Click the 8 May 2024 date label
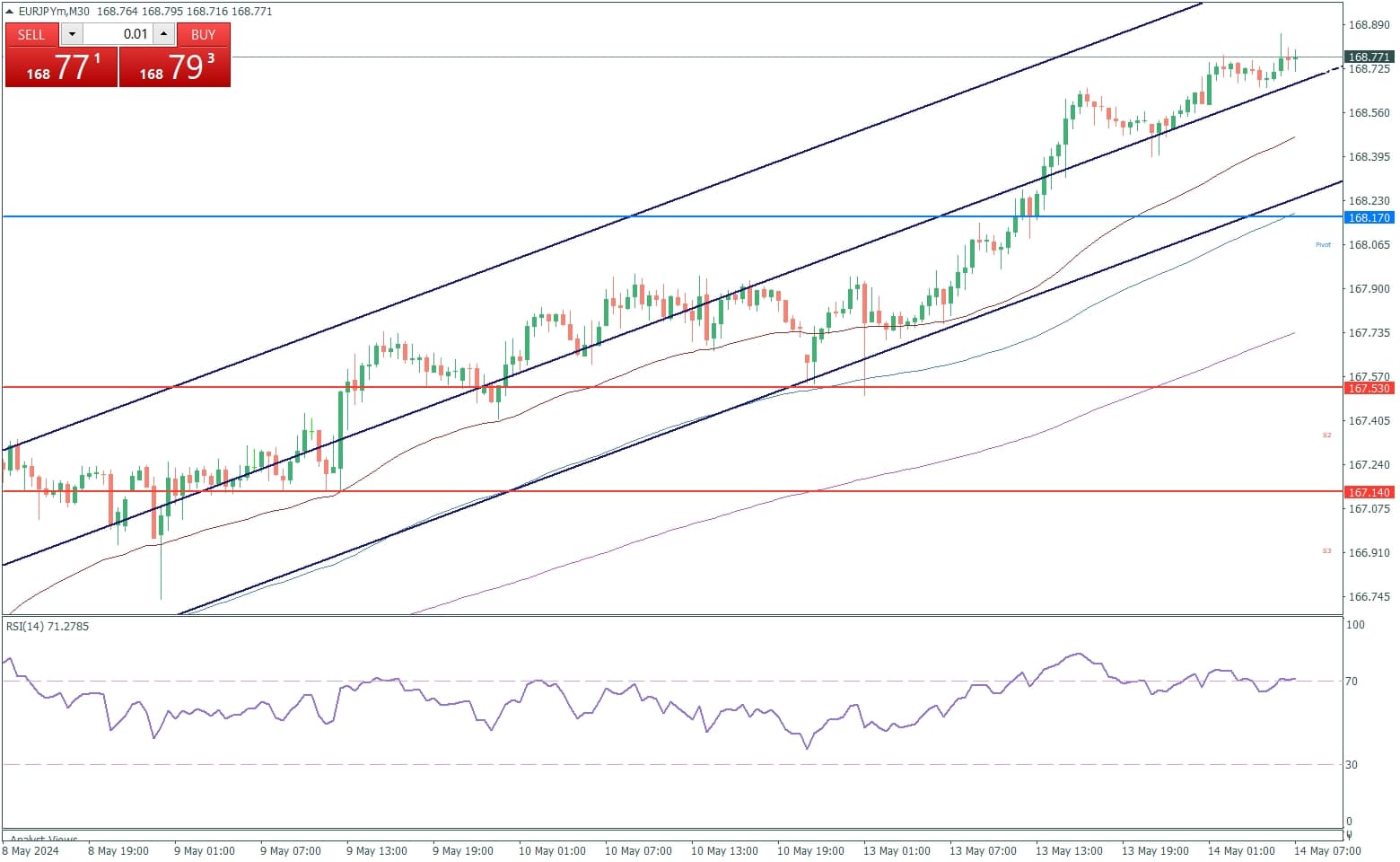The width and height of the screenshot is (1400, 862). 31,851
